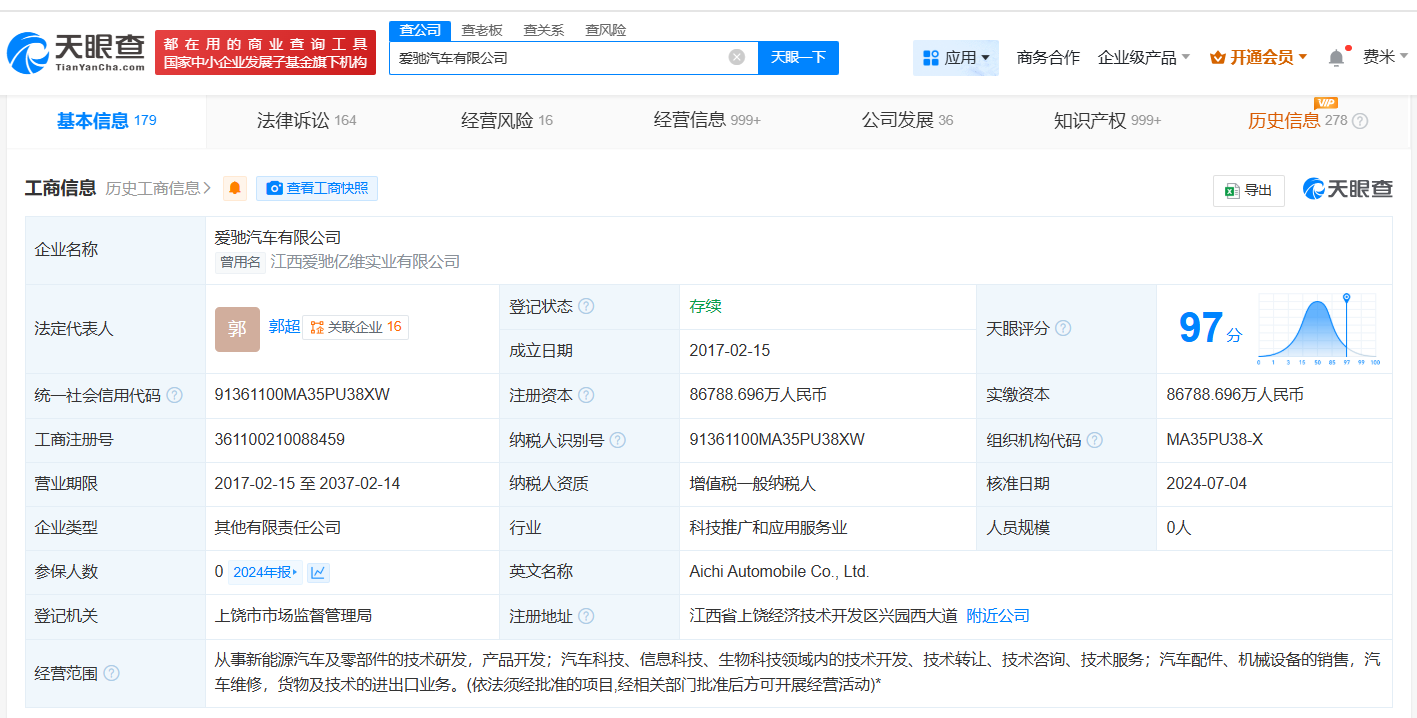Click former name 江西爱驰亿维实业有限公司

click(365, 262)
